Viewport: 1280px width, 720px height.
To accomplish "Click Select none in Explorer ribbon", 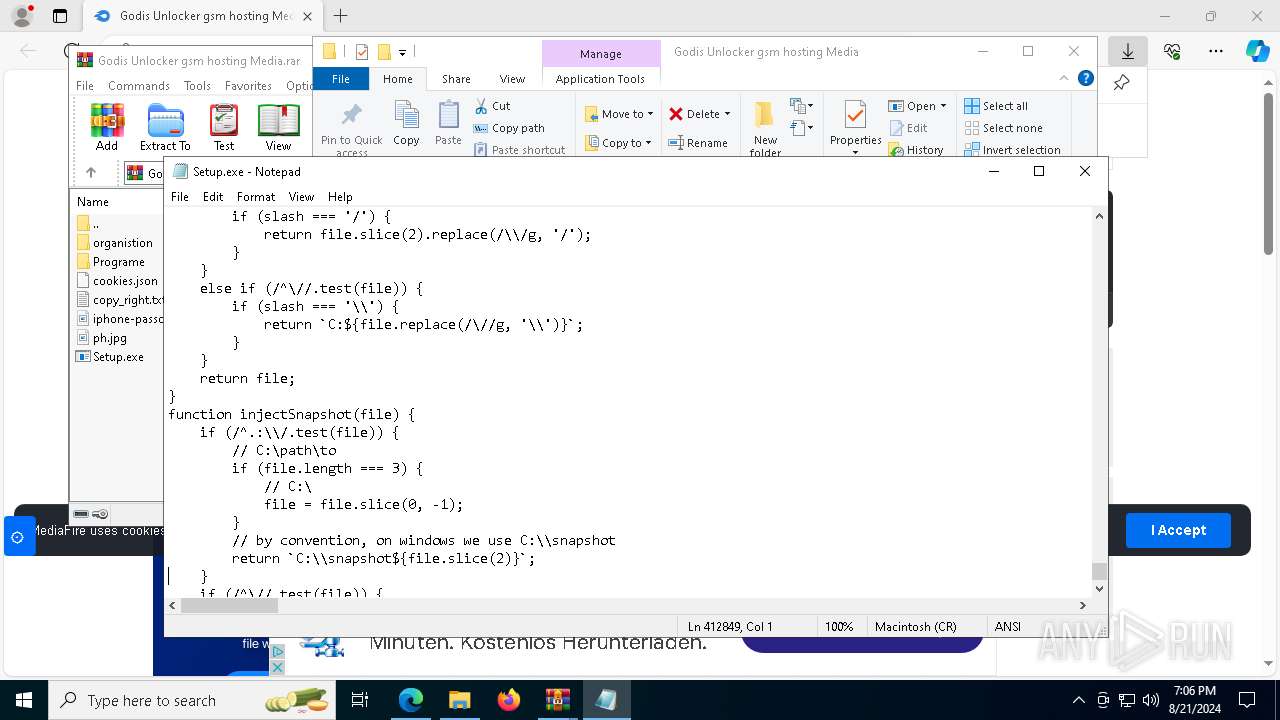I will point(1003,128).
